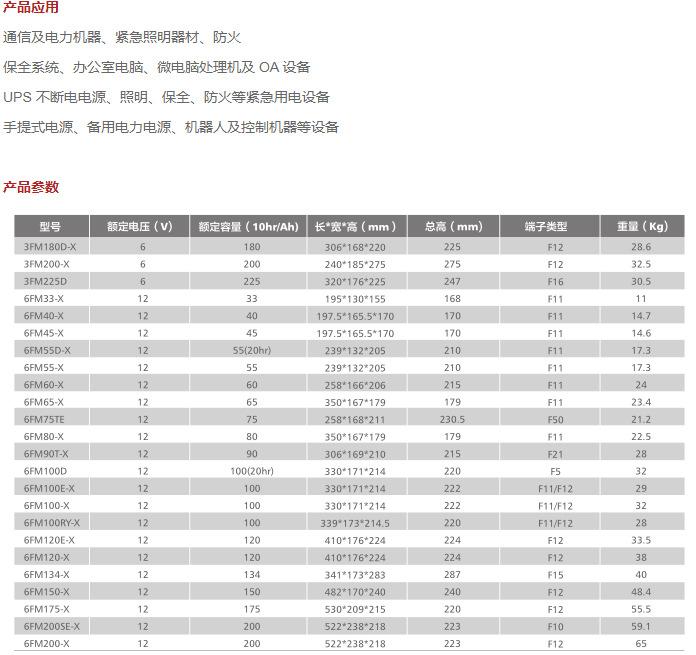The width and height of the screenshot is (696, 655).
Task: Click model cell 6FM100E-X
Action: [x=49, y=488]
